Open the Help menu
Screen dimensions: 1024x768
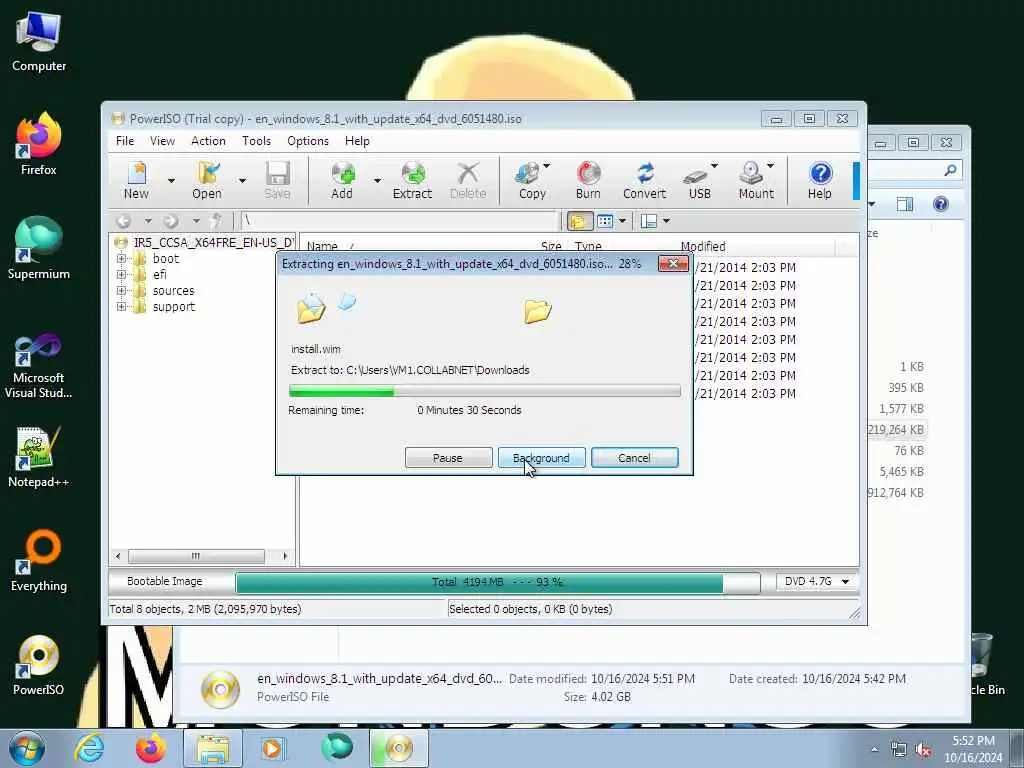coord(357,141)
